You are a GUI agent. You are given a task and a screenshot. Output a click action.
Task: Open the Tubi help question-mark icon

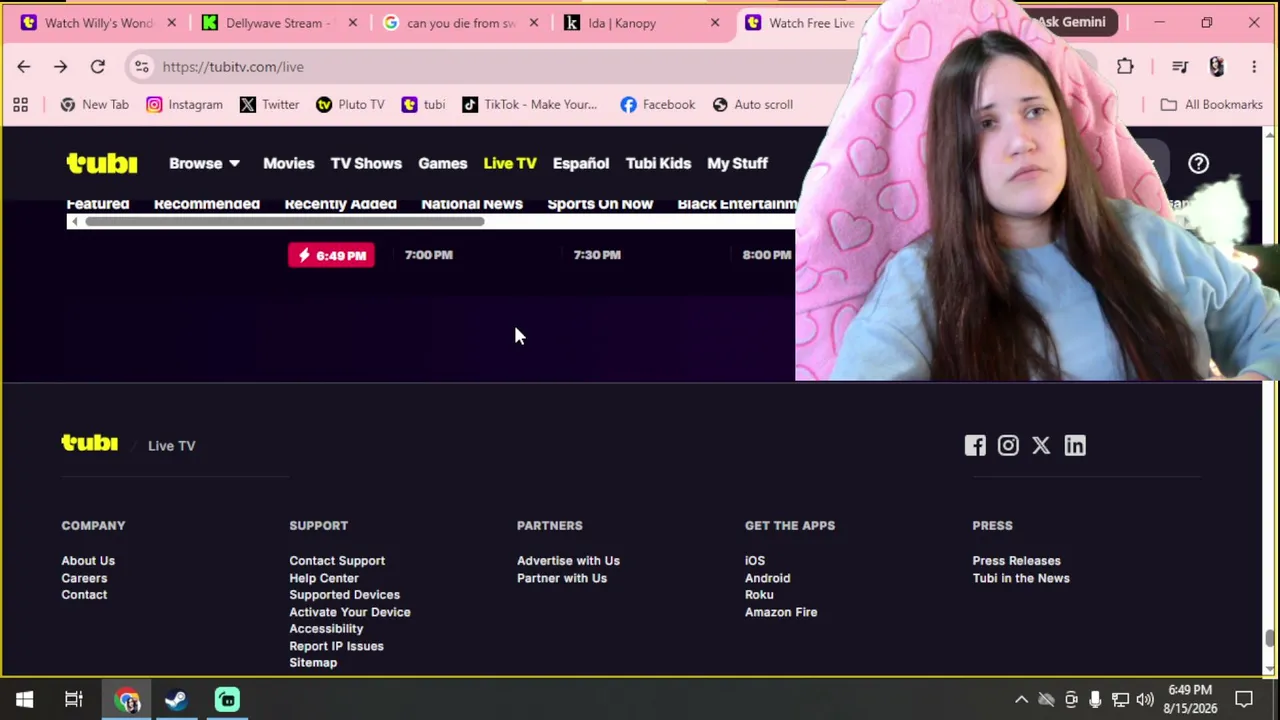[1198, 163]
